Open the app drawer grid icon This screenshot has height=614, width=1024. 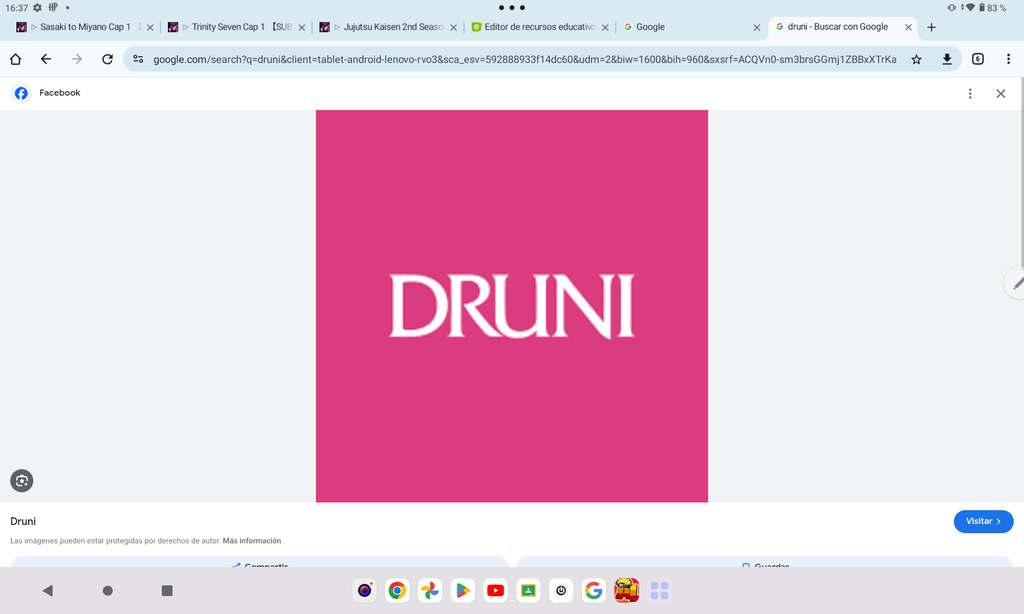[x=660, y=590]
